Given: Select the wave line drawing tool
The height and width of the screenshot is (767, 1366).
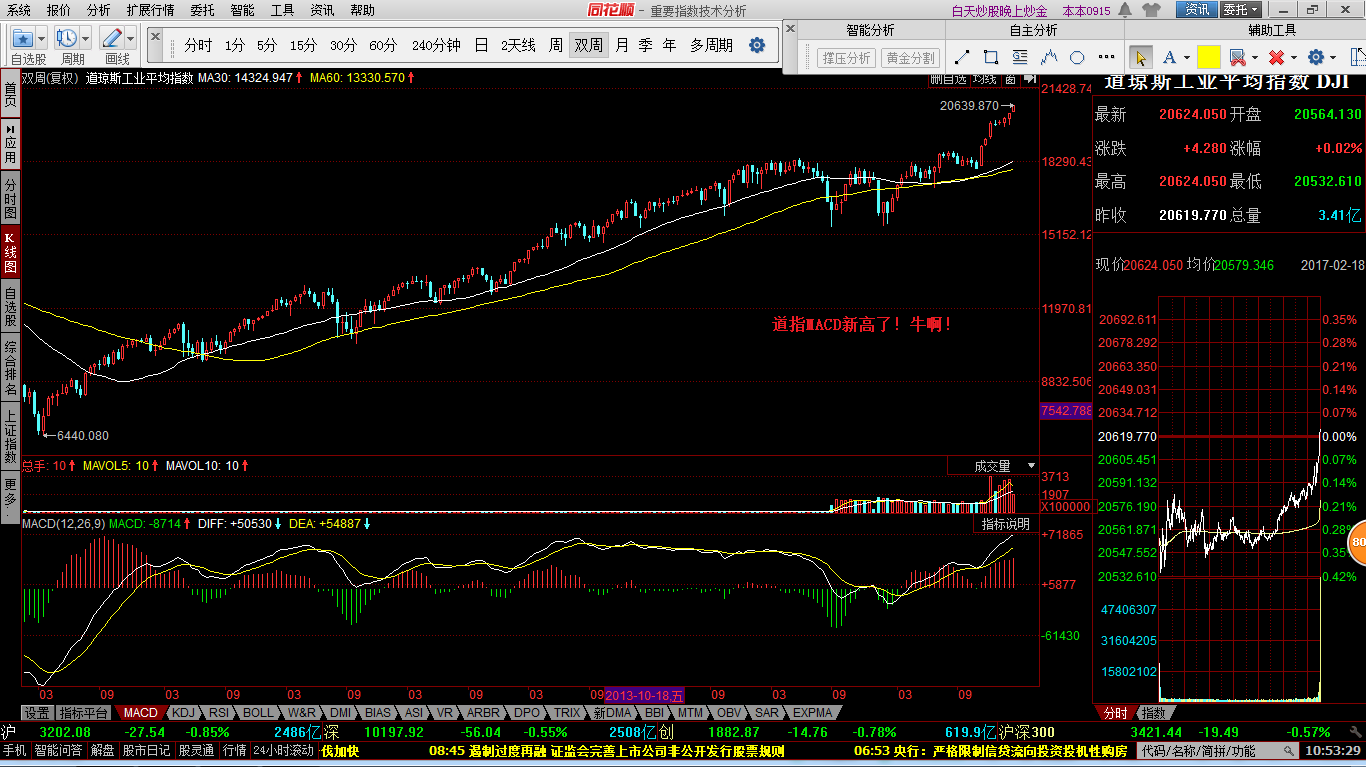Looking at the screenshot, I should click(x=1049, y=57).
